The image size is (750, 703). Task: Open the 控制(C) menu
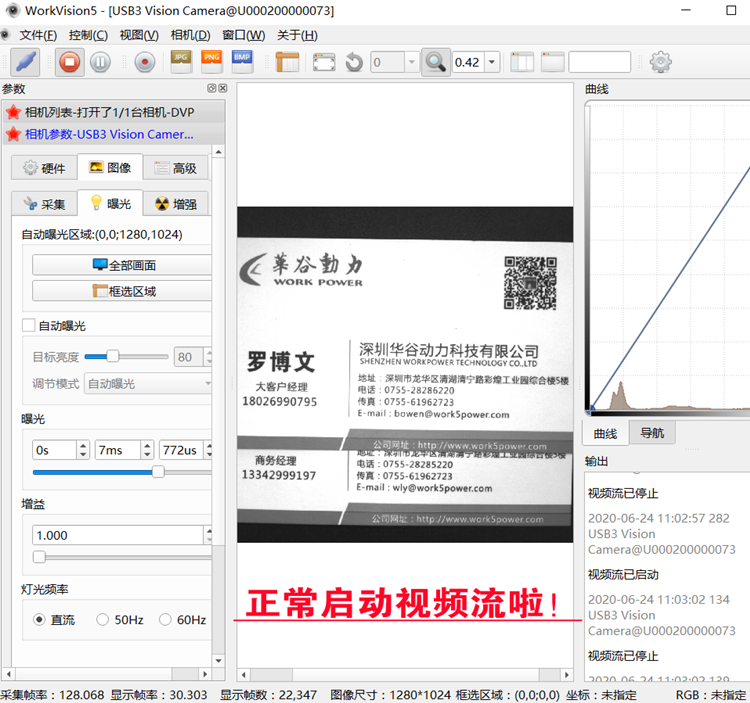pos(88,35)
